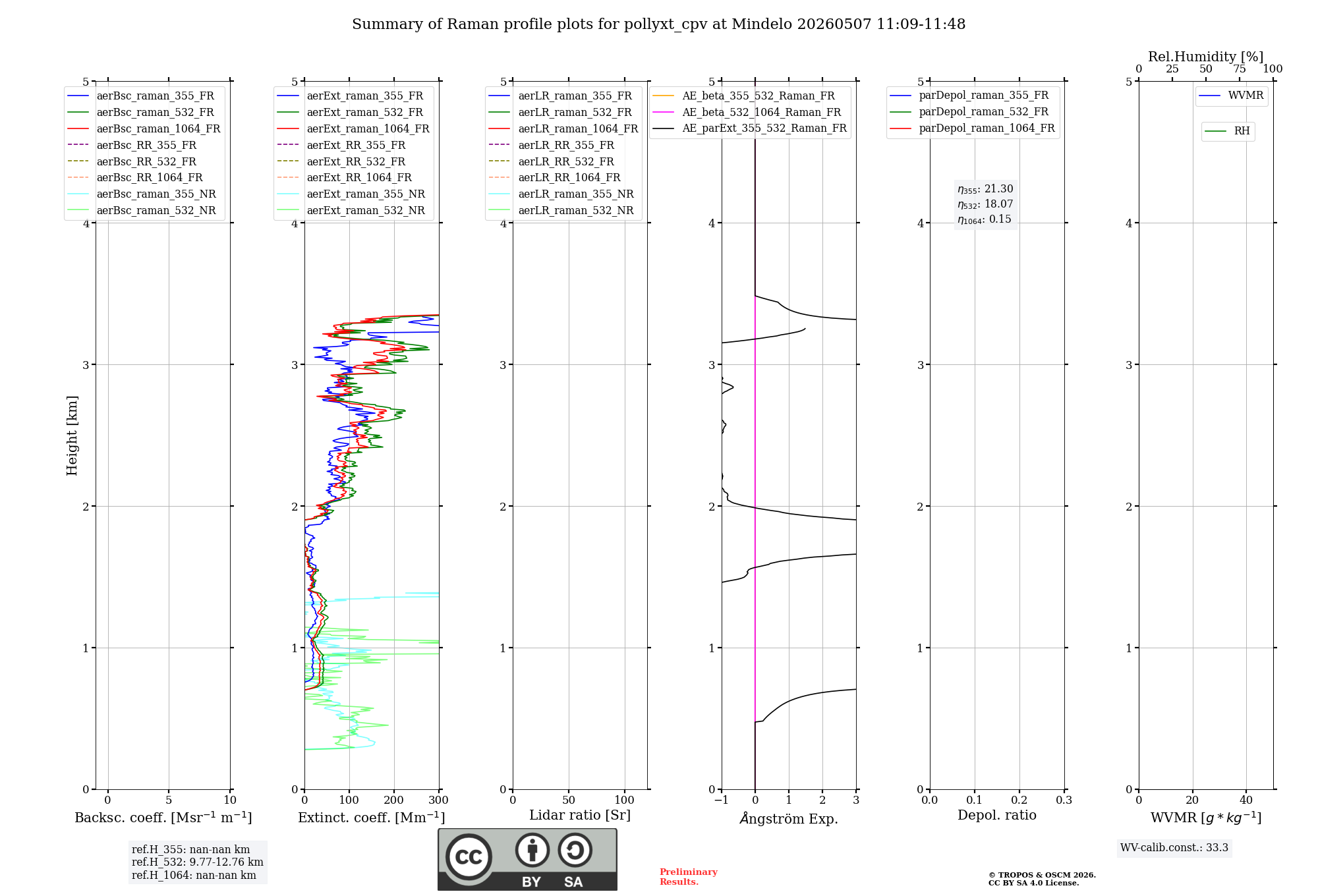
Task: Click the 'Backsc. coeff.' axis label
Action: point(163,818)
